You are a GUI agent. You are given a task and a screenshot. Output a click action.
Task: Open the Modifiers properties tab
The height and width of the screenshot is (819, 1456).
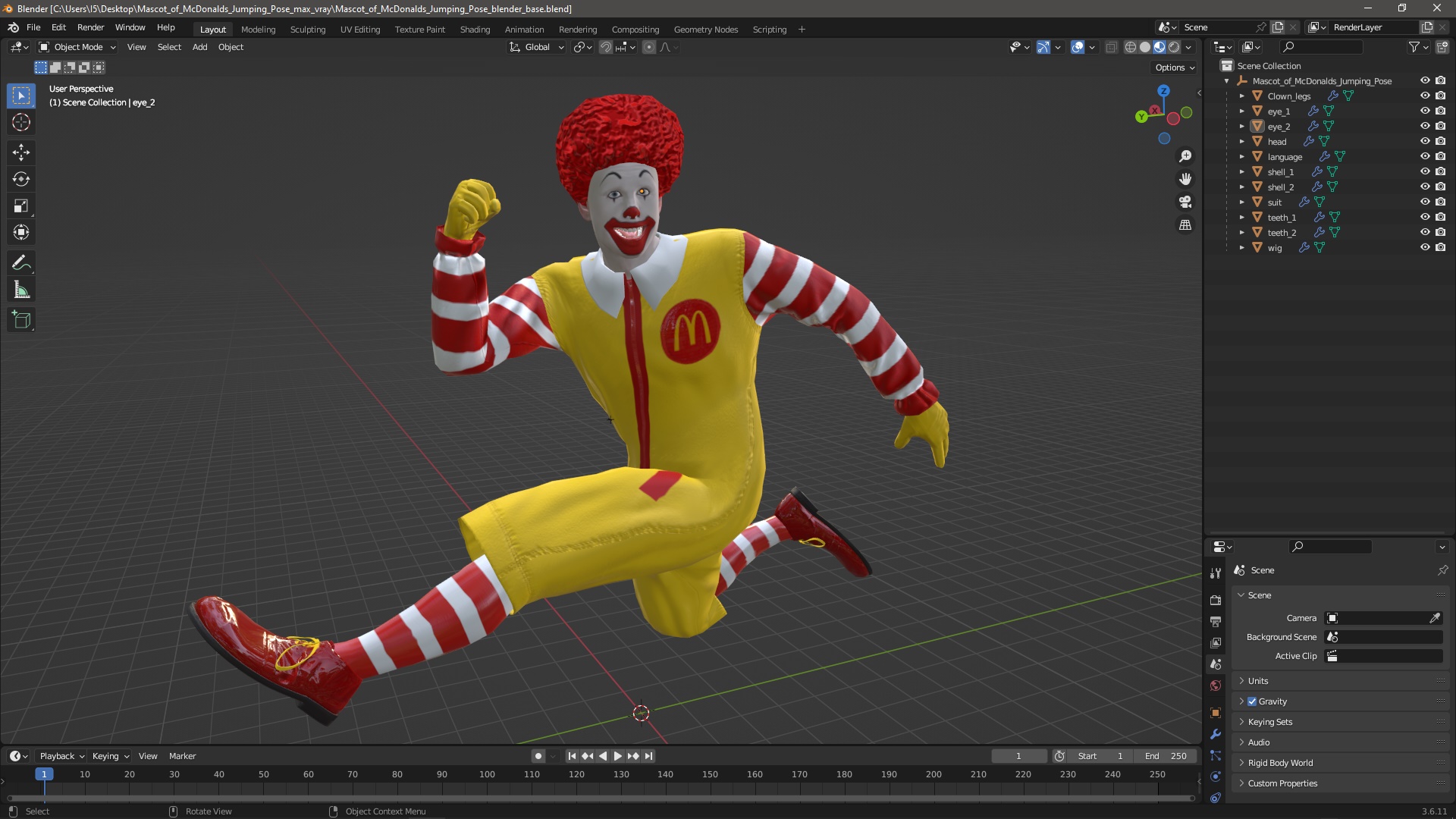[1216, 734]
